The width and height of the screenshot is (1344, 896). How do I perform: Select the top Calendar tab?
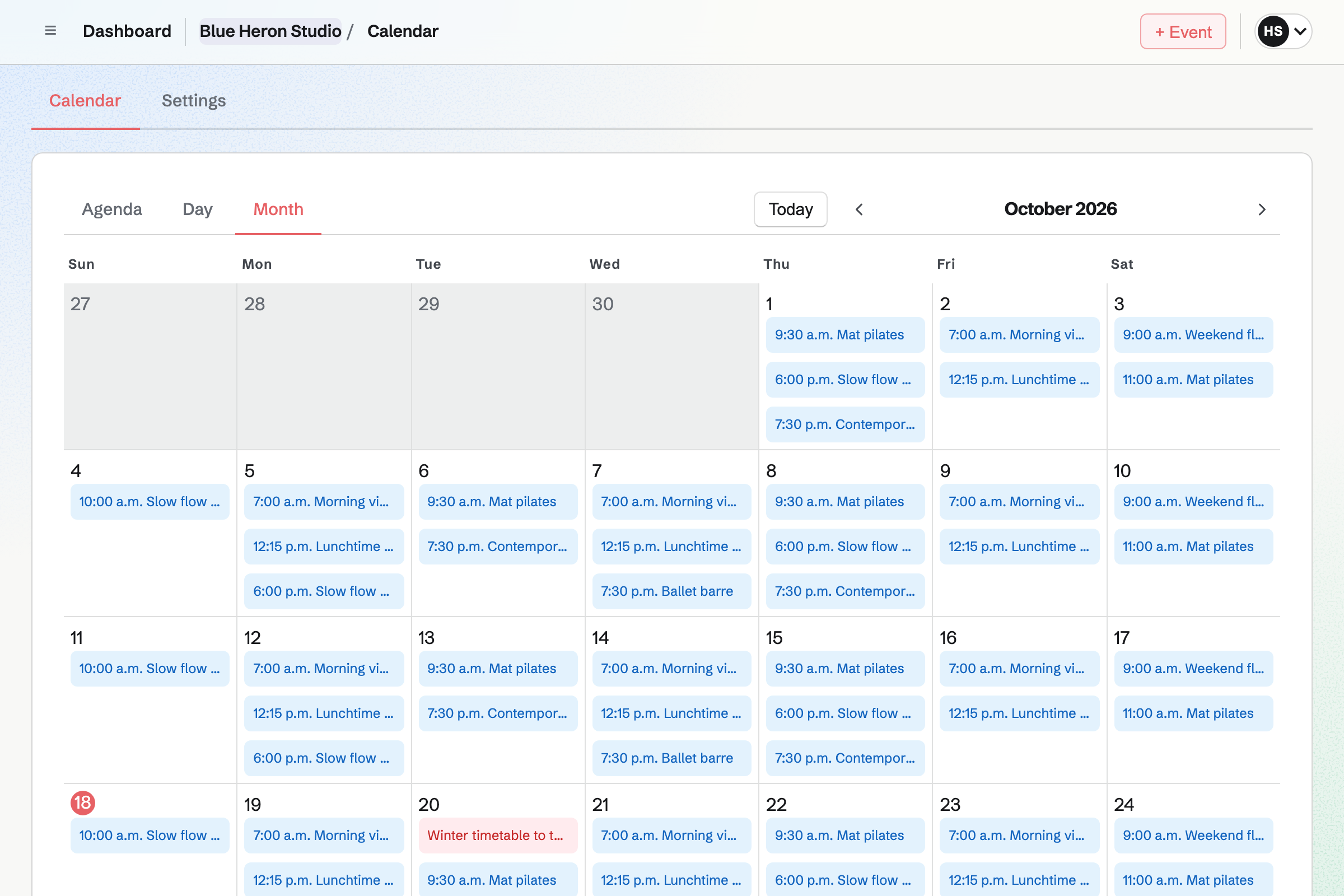coord(85,101)
